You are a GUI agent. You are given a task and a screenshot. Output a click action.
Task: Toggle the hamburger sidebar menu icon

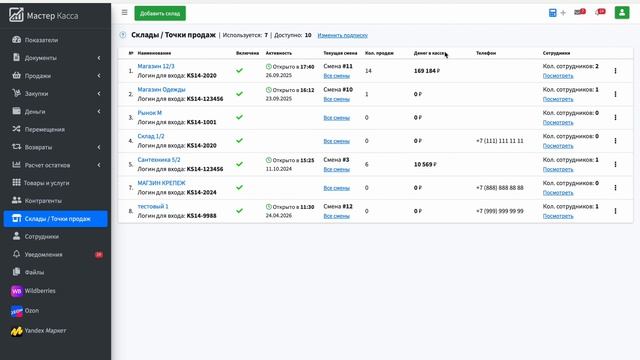tap(124, 13)
